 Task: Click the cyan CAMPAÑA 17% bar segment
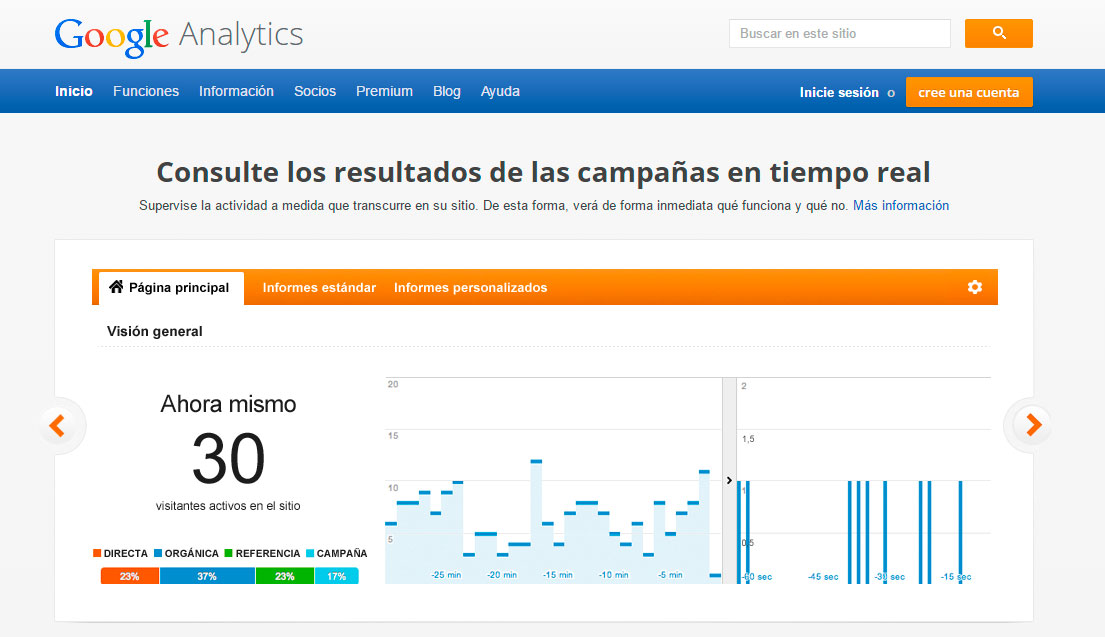(336, 576)
